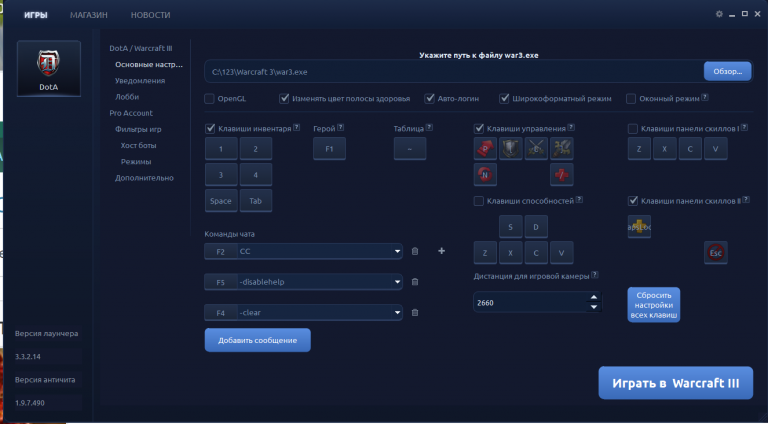The image size is (768, 424).
Task: Open the settings gear icon in title bar
Action: 719,14
